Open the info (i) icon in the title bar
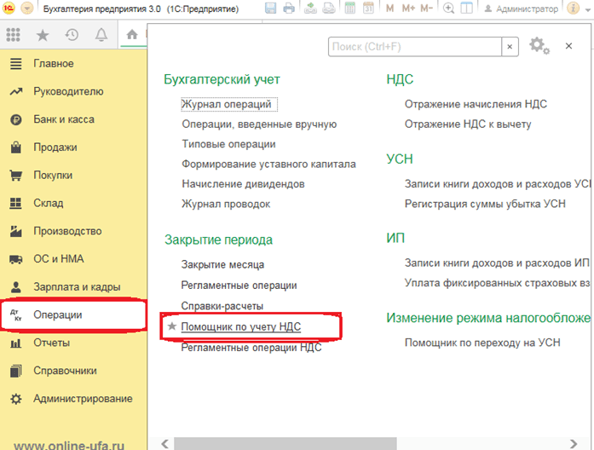 [573, 8]
